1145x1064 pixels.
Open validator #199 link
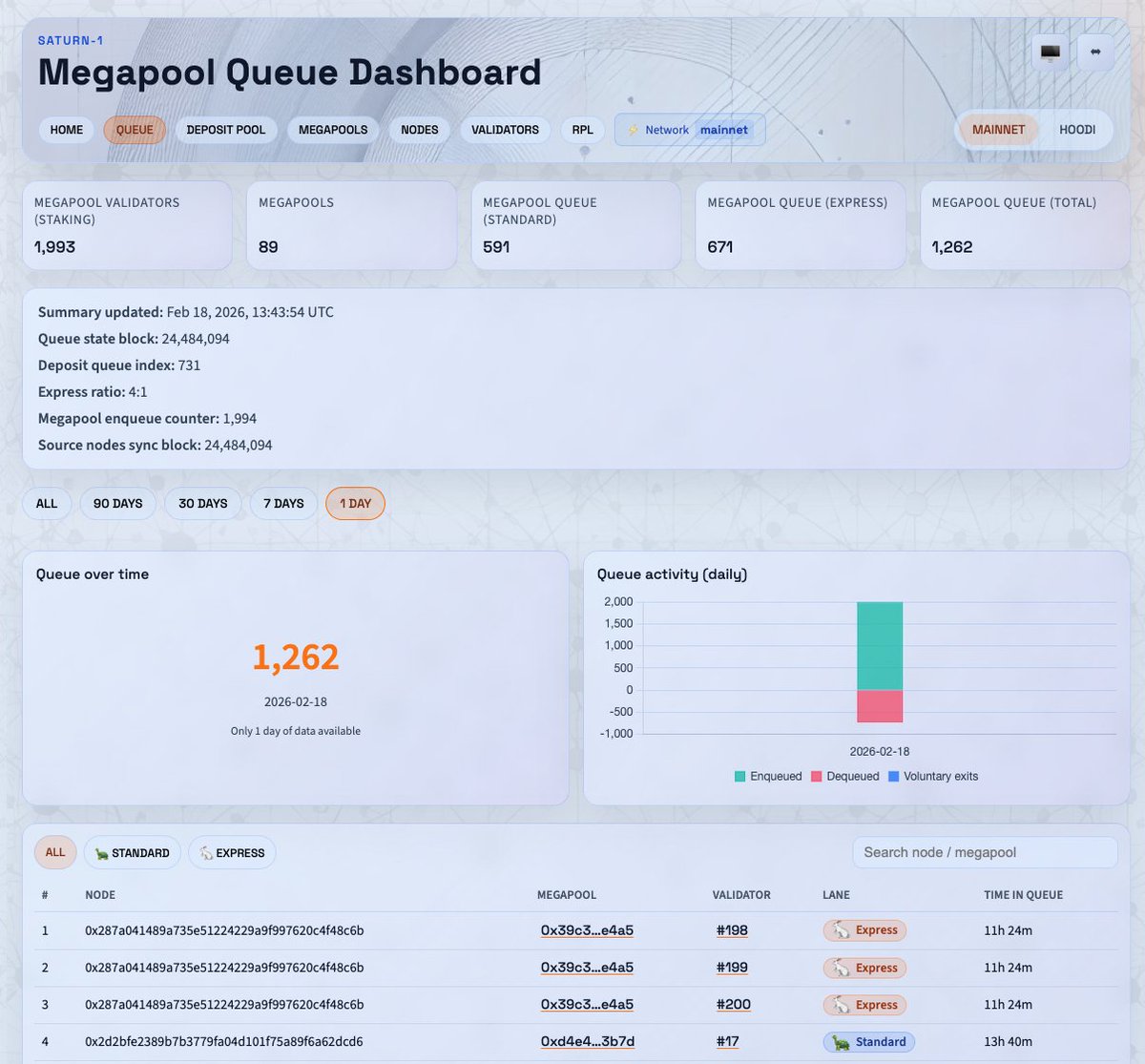pyautogui.click(x=732, y=968)
